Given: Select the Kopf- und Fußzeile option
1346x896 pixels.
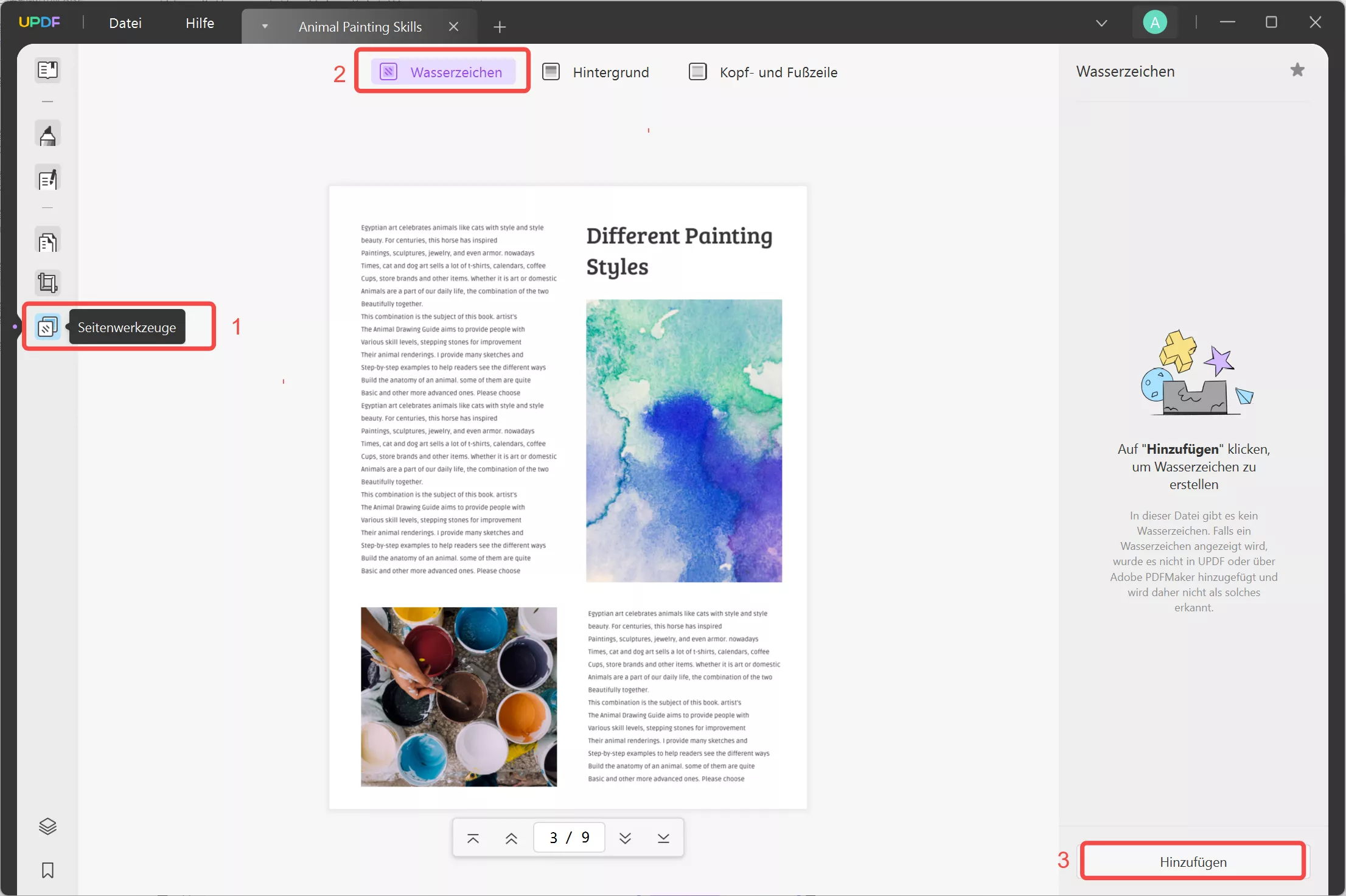Looking at the screenshot, I should [778, 71].
